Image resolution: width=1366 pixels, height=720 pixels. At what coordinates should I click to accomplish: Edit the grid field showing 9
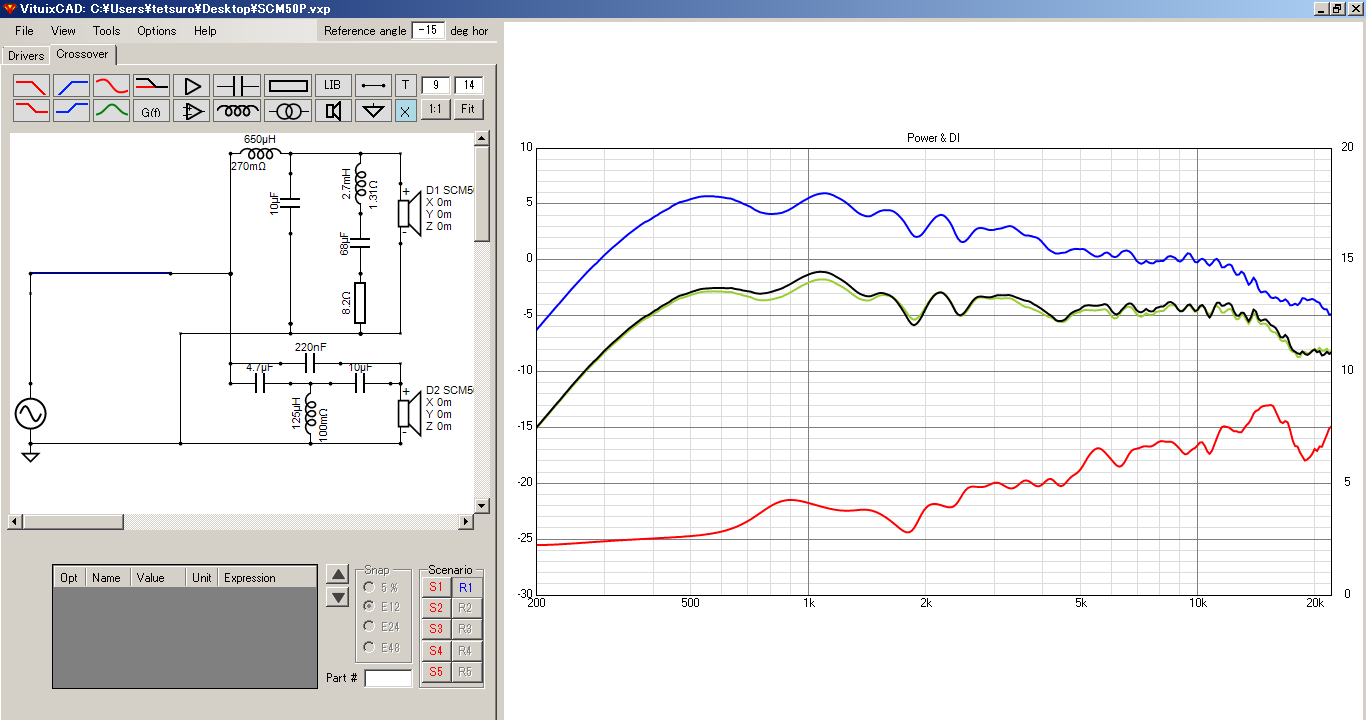[x=436, y=85]
